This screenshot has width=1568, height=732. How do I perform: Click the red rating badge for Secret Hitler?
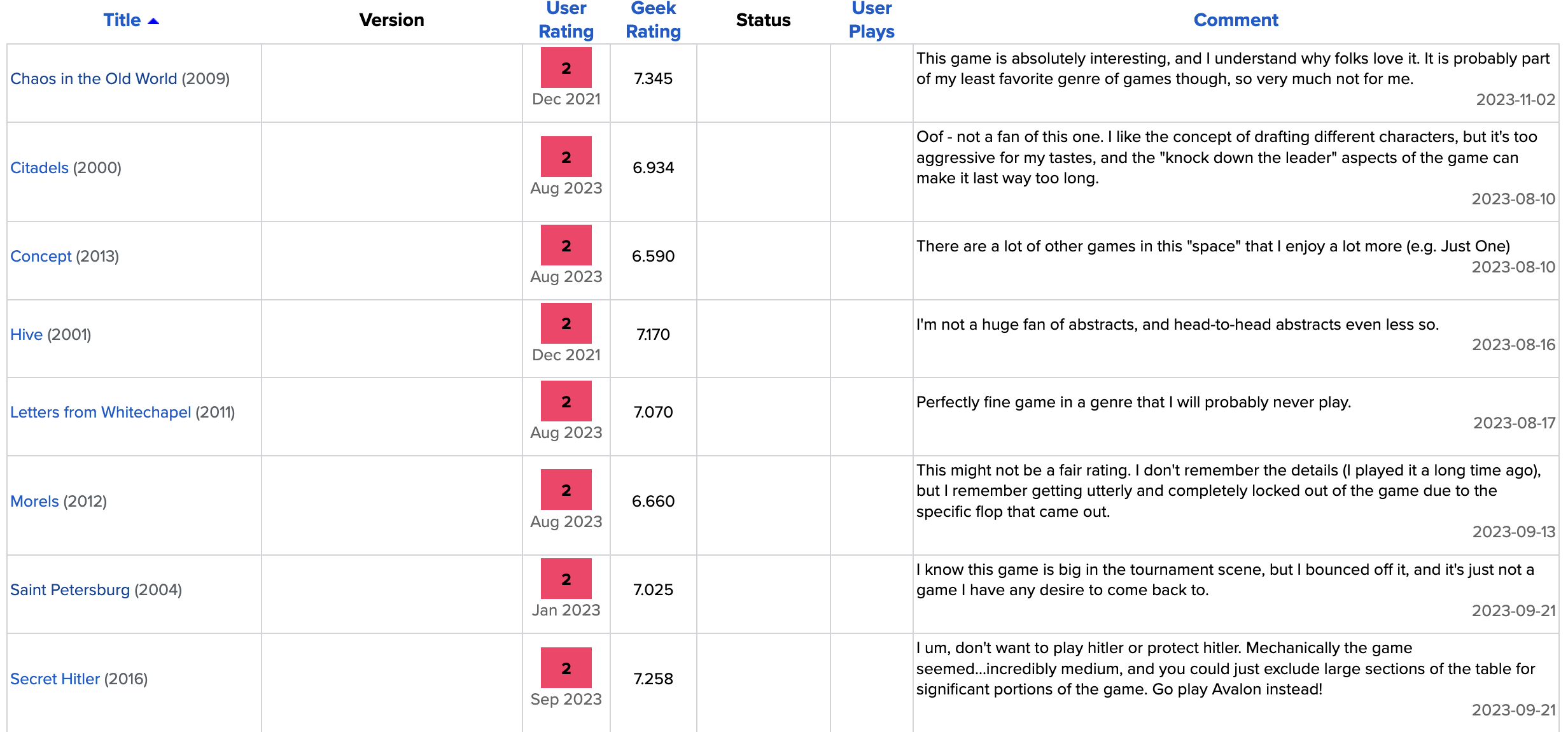tap(566, 668)
